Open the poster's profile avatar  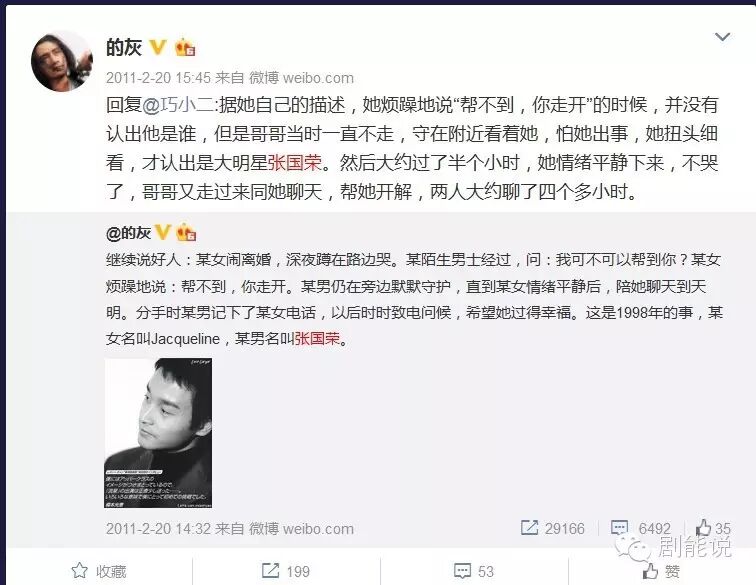point(61,61)
